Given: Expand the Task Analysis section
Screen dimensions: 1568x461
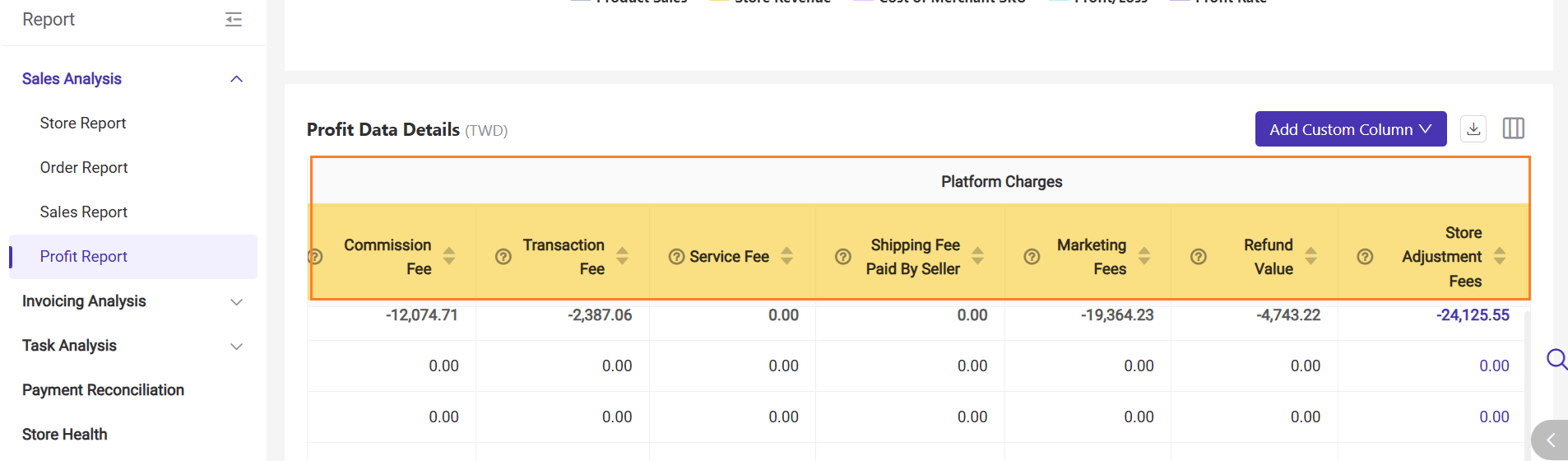Looking at the screenshot, I should (x=236, y=347).
